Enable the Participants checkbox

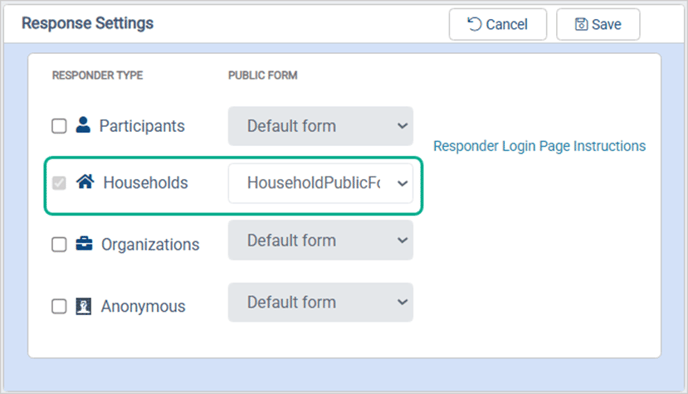[59, 126]
